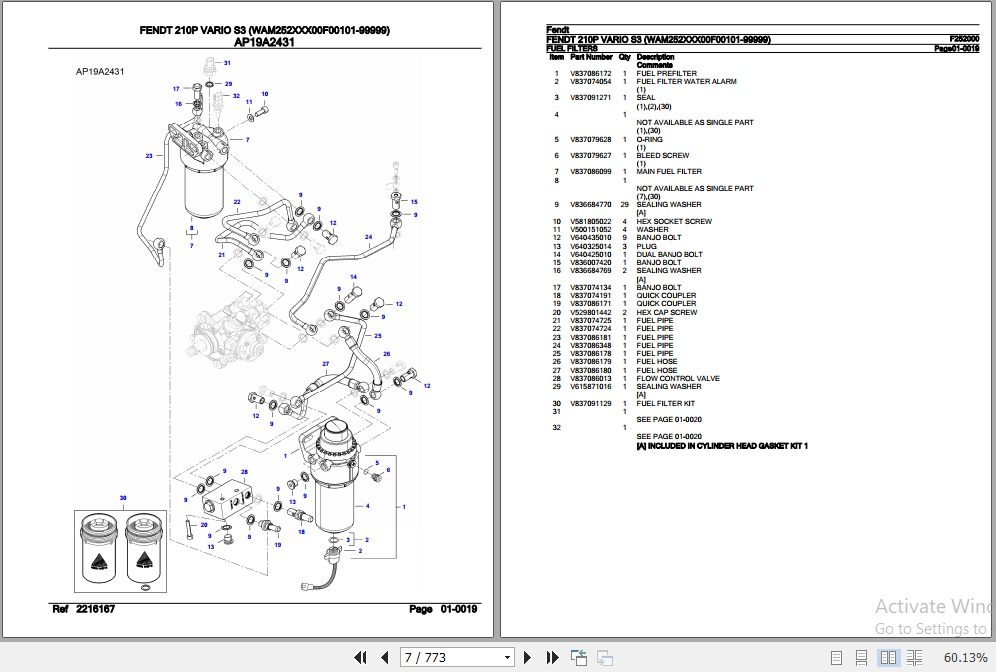Click callout number 23 in the diagram
The width and height of the screenshot is (996, 672).
coord(149,156)
